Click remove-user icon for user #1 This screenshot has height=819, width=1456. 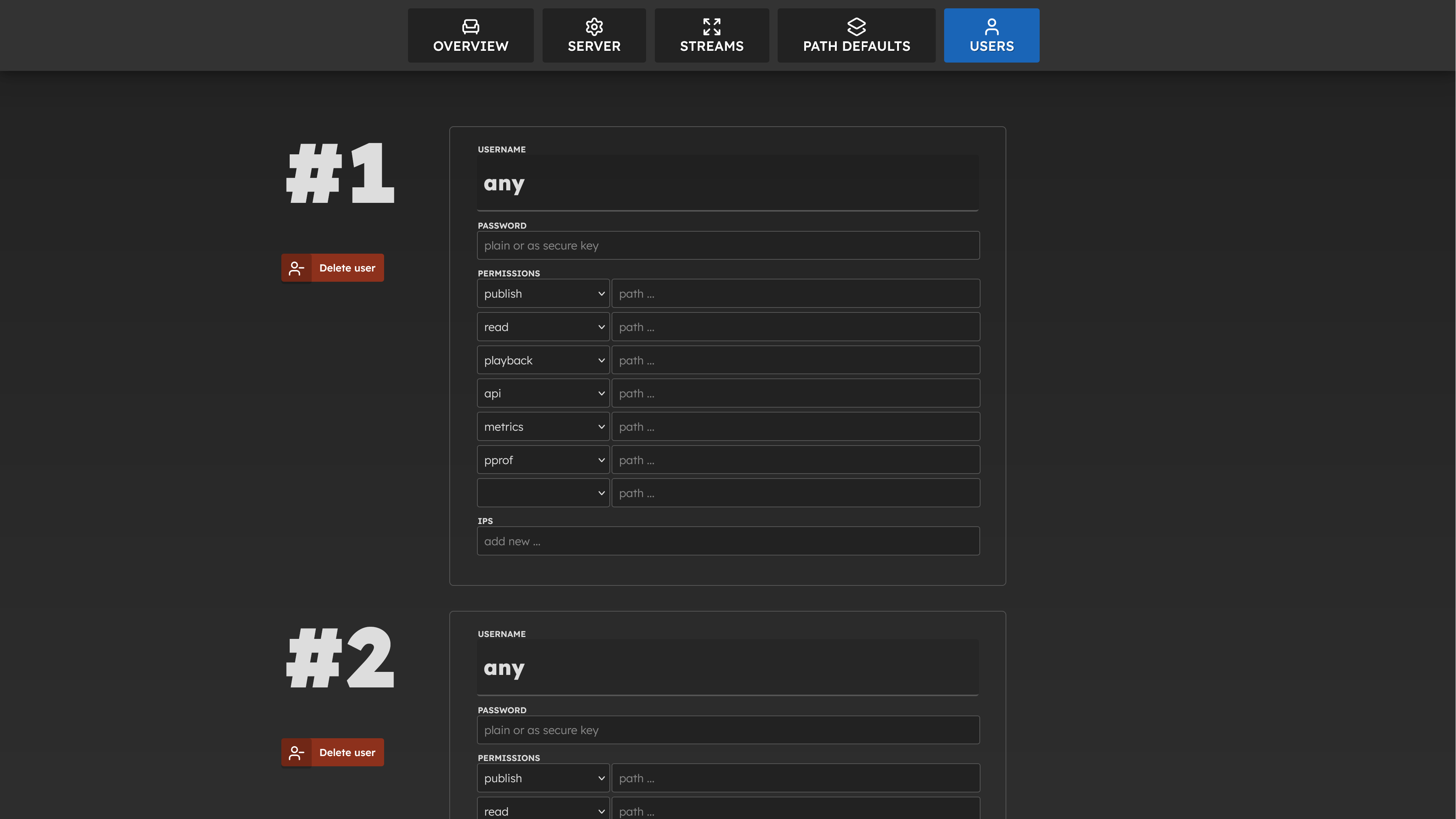click(x=296, y=268)
